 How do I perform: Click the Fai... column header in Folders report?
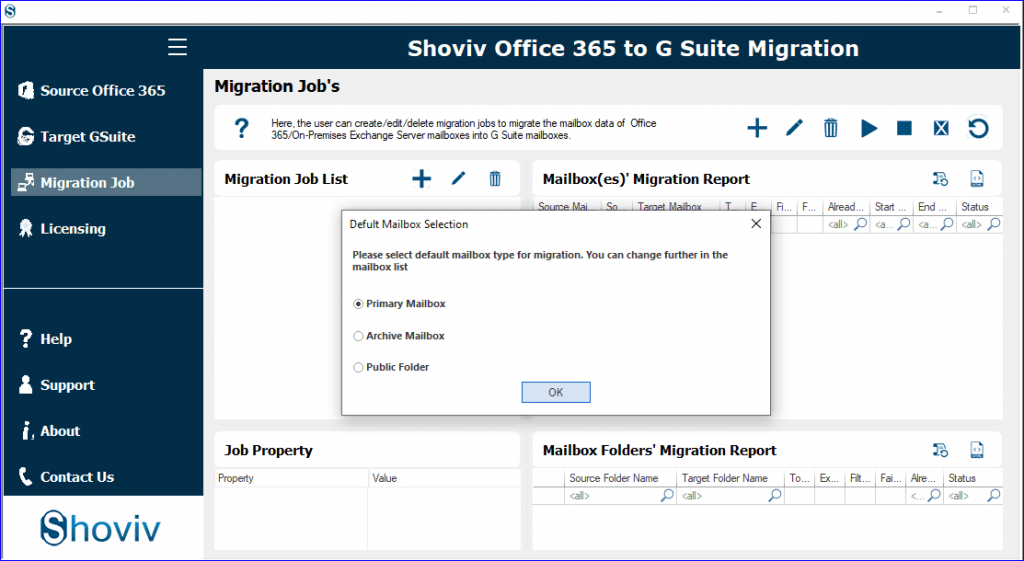891,478
